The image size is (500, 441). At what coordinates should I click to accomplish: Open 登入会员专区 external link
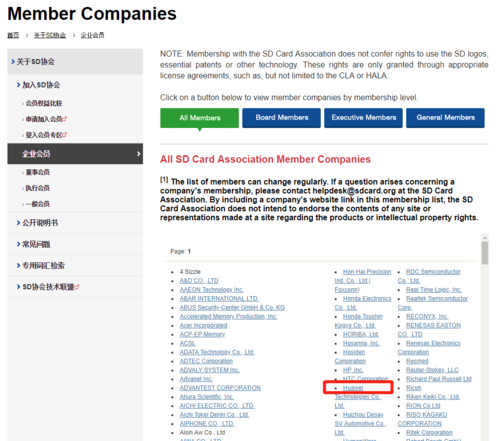click(x=46, y=135)
